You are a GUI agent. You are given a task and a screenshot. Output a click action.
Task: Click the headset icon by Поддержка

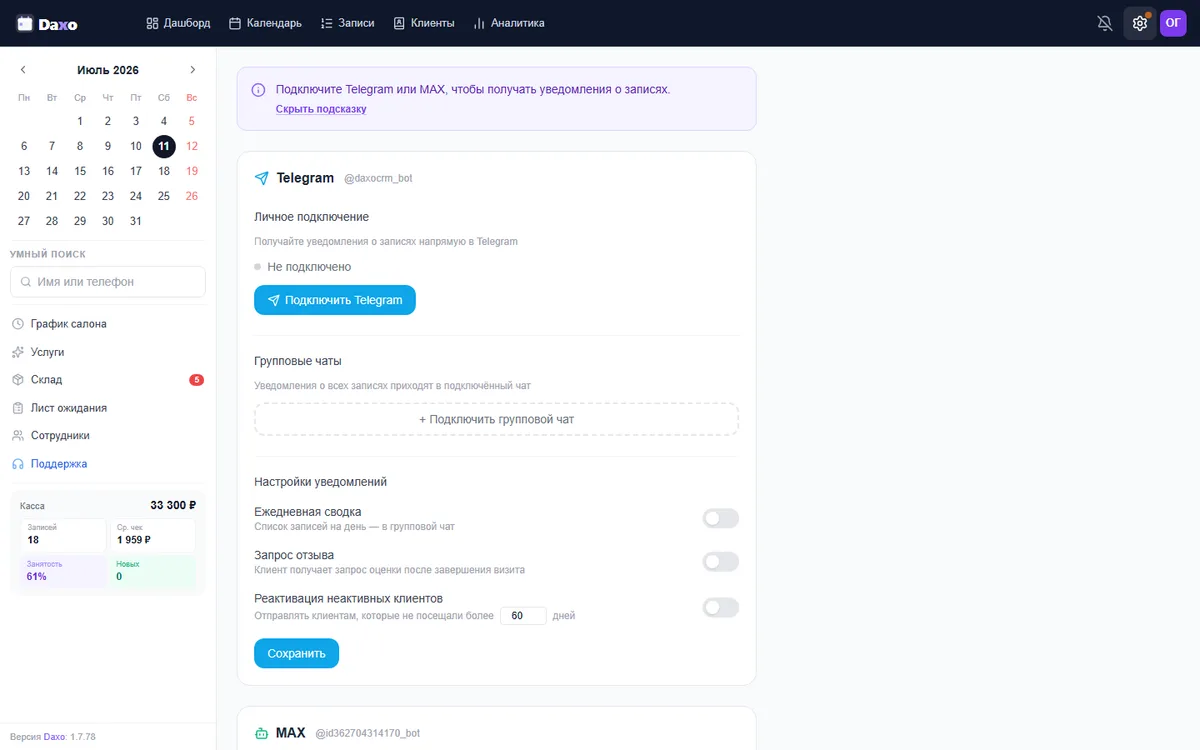tap(18, 464)
